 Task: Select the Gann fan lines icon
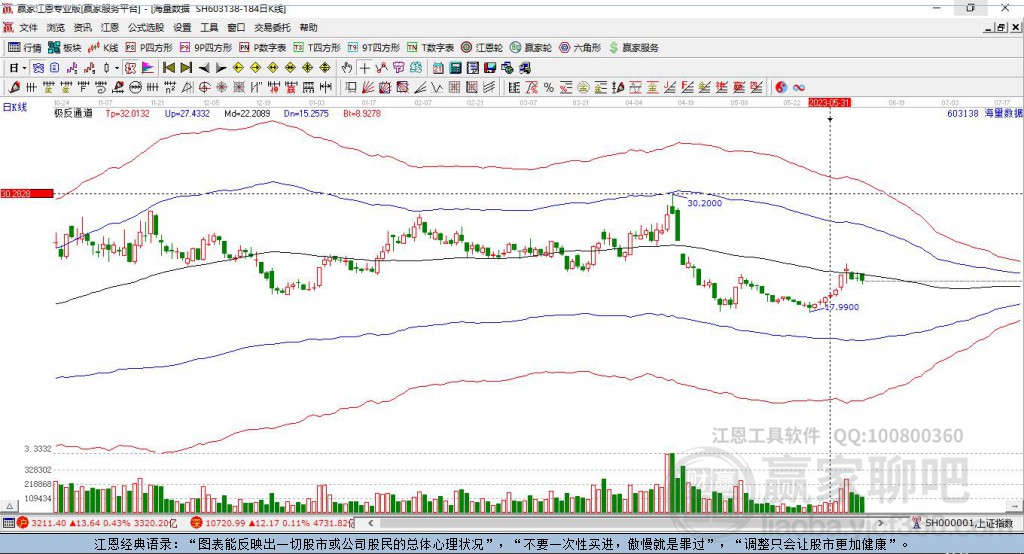[x=368, y=88]
